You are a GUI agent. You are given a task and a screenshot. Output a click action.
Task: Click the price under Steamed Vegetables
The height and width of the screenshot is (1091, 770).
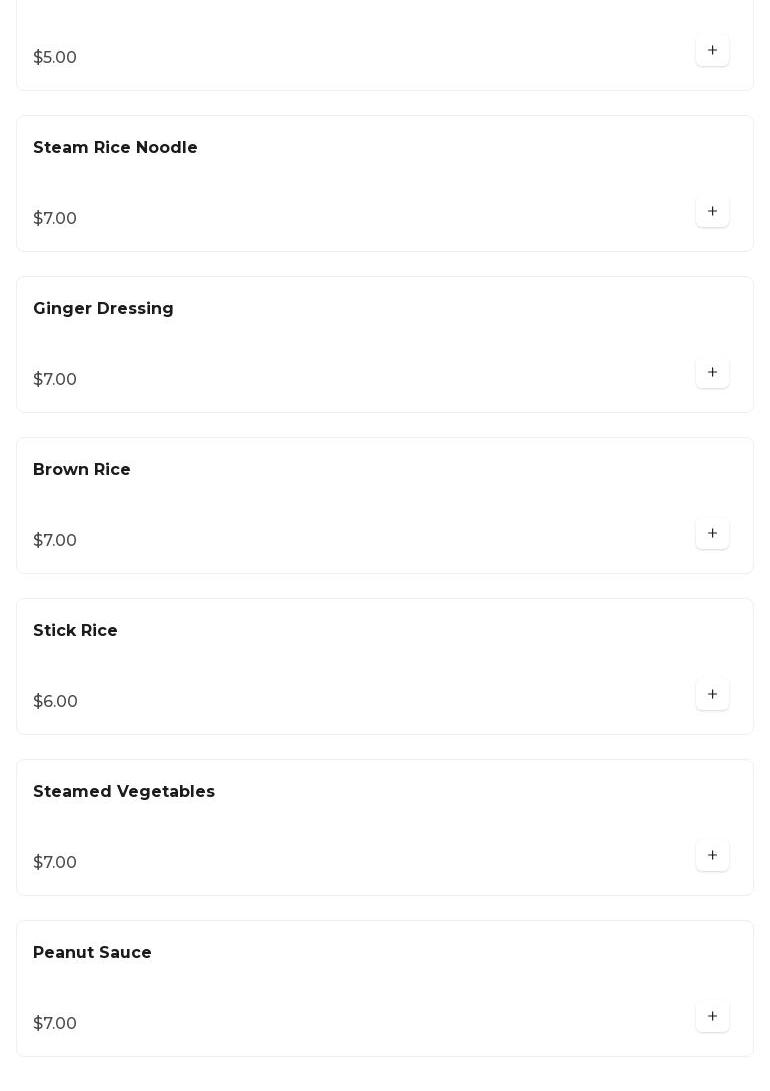[55, 863]
